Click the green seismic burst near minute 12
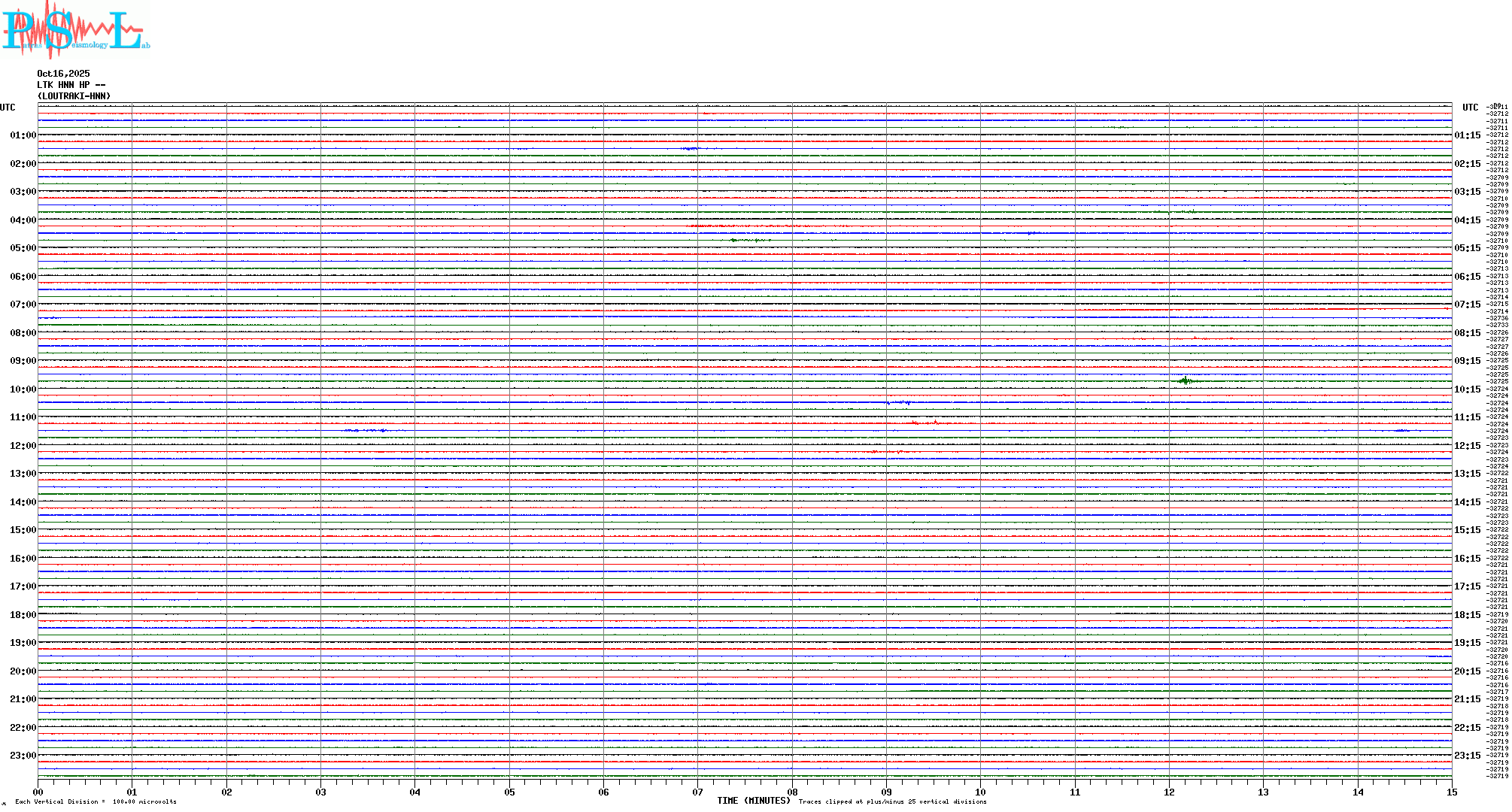This screenshot has height=812, width=1512. tap(1186, 381)
